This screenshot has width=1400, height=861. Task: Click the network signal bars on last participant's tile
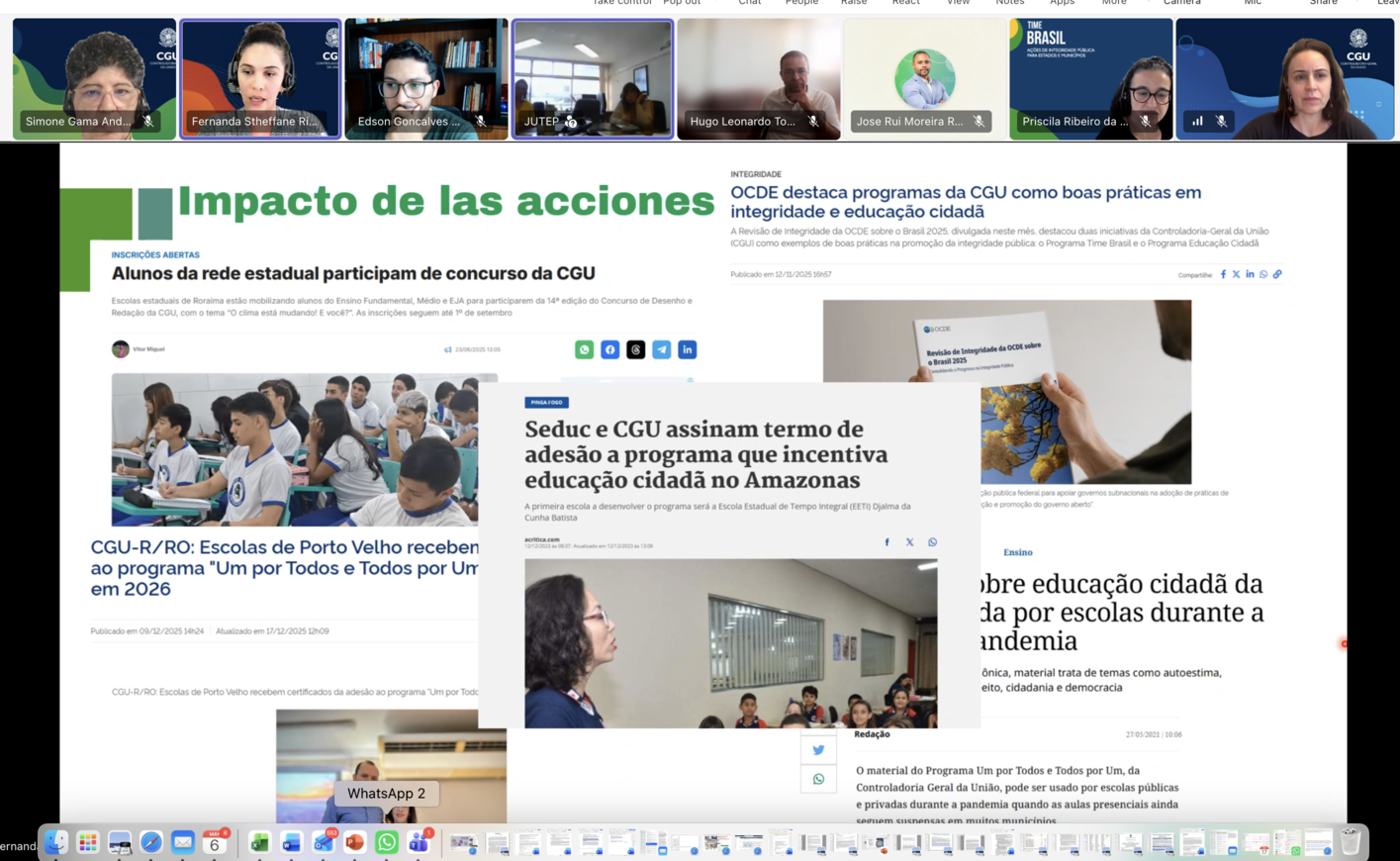coord(1197,122)
